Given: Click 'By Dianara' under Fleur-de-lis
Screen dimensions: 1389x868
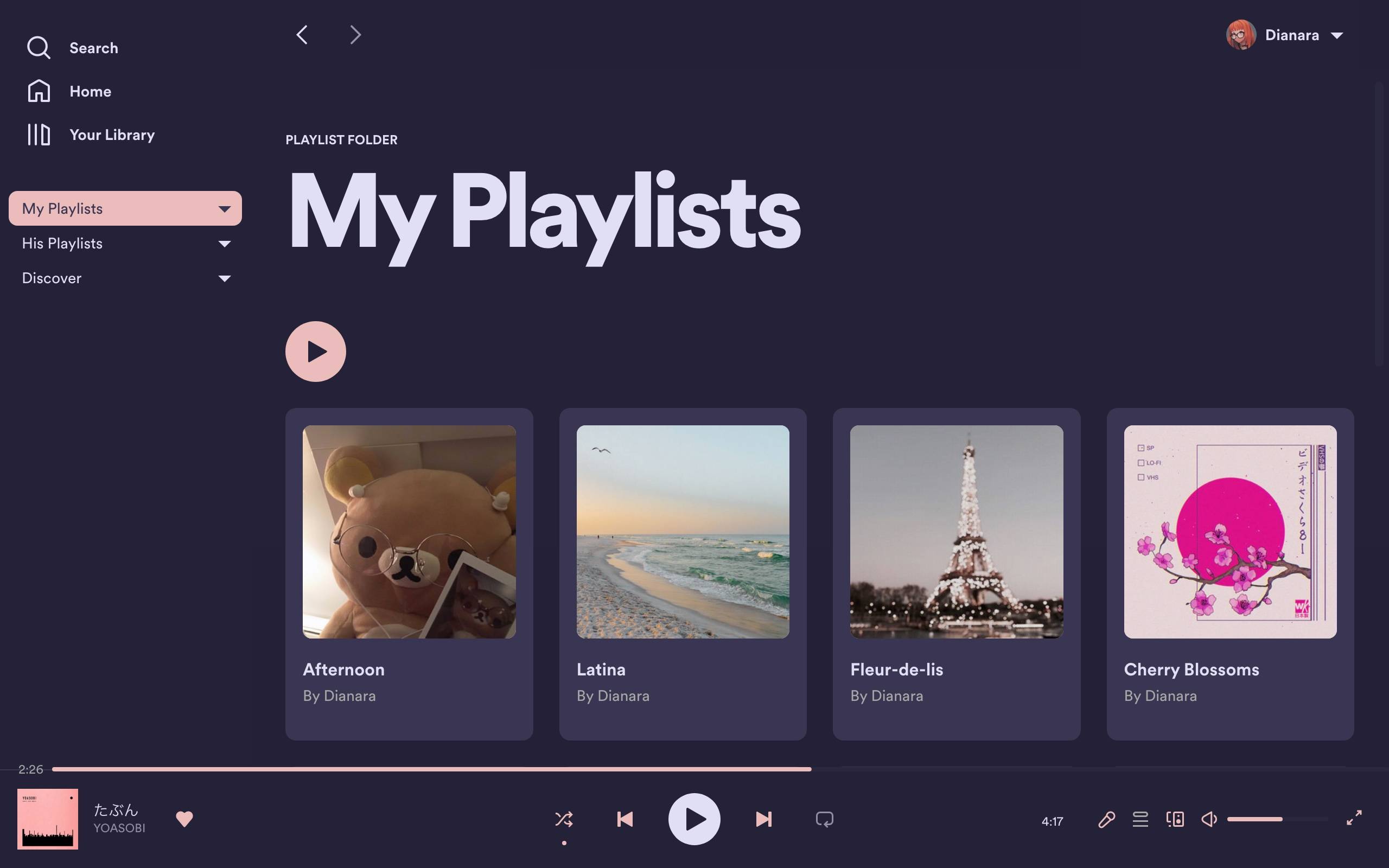Looking at the screenshot, I should coord(887,696).
